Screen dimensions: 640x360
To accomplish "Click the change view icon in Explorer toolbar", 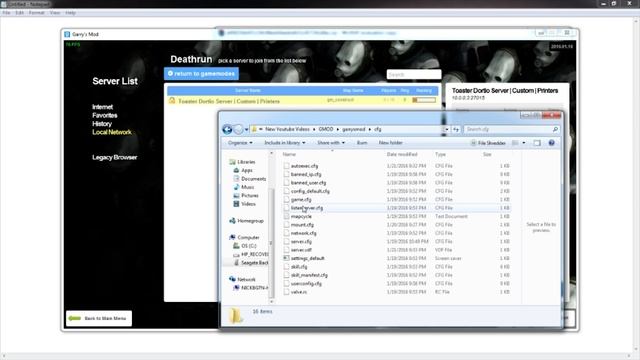I will coord(515,143).
